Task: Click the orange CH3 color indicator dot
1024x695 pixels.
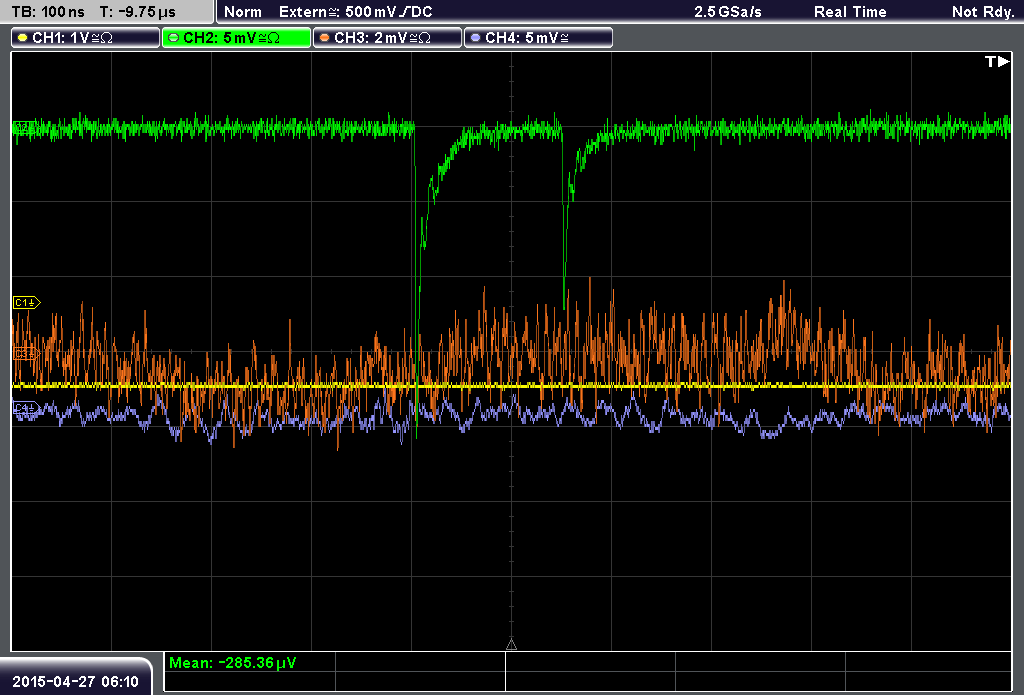Action: [325, 38]
